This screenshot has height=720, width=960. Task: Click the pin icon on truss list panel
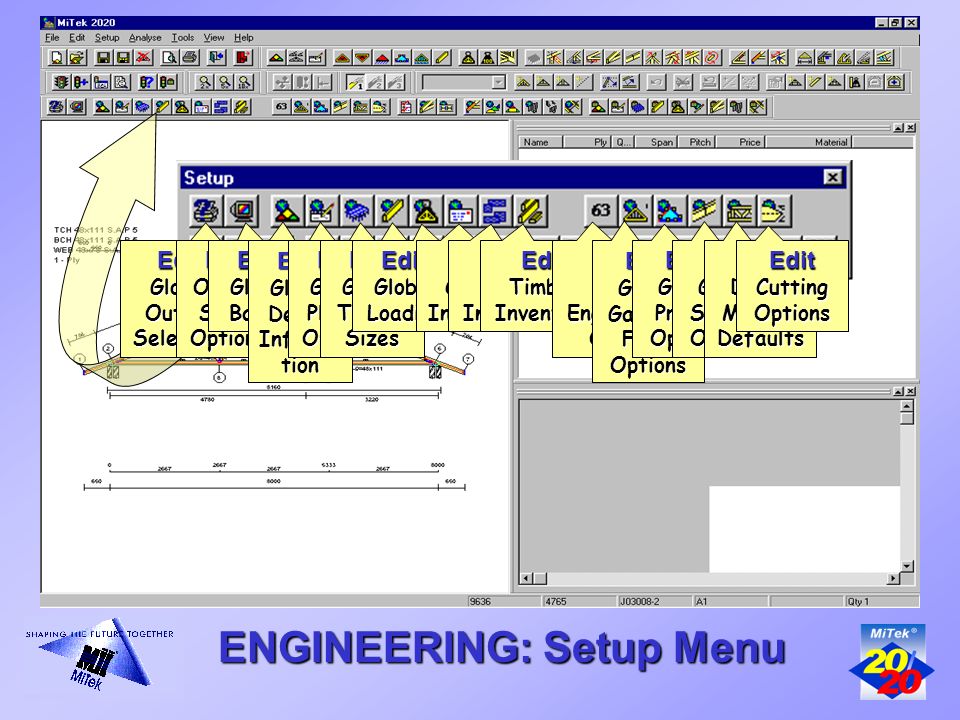coord(898,128)
